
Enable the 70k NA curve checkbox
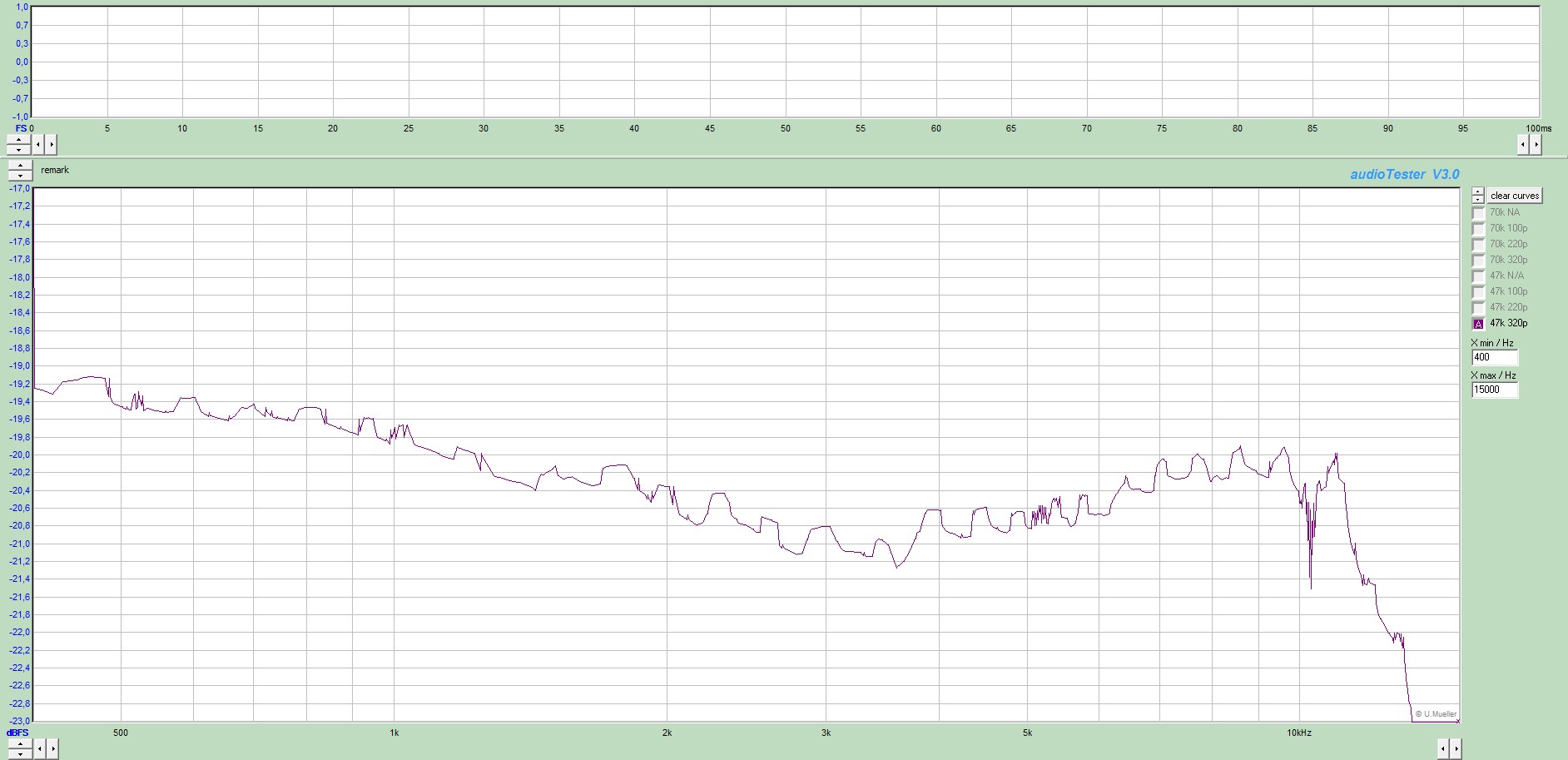tap(1478, 213)
